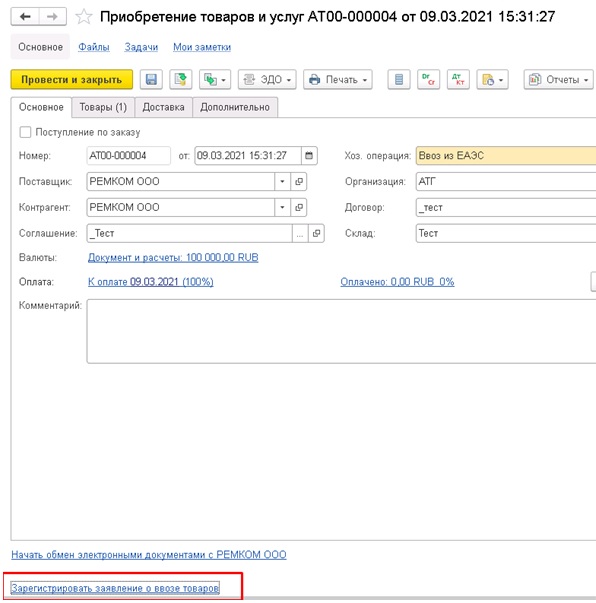
Task: Open the Печать dropdown menu
Action: pos(338,80)
